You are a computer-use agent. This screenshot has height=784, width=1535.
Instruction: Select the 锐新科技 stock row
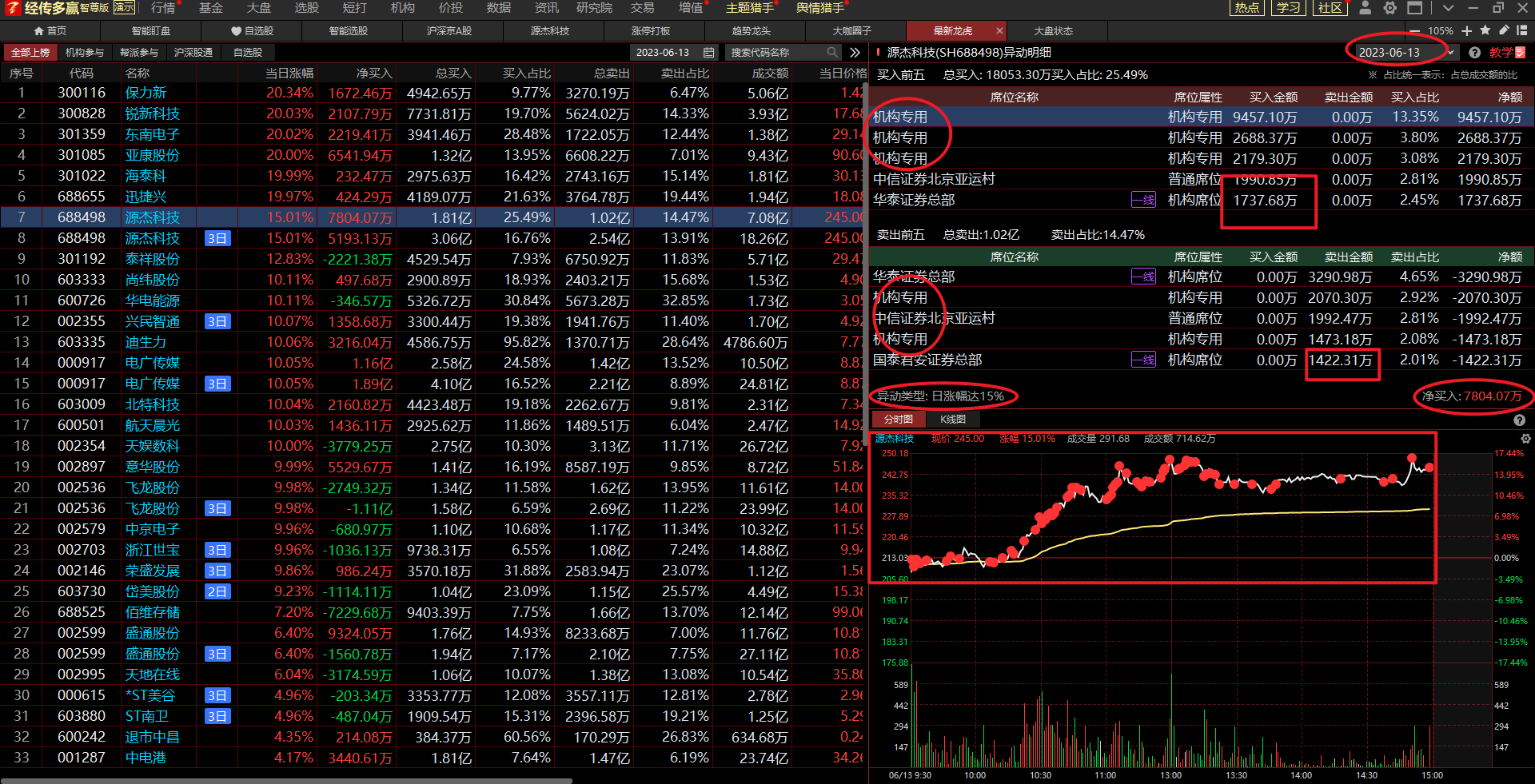pos(432,113)
